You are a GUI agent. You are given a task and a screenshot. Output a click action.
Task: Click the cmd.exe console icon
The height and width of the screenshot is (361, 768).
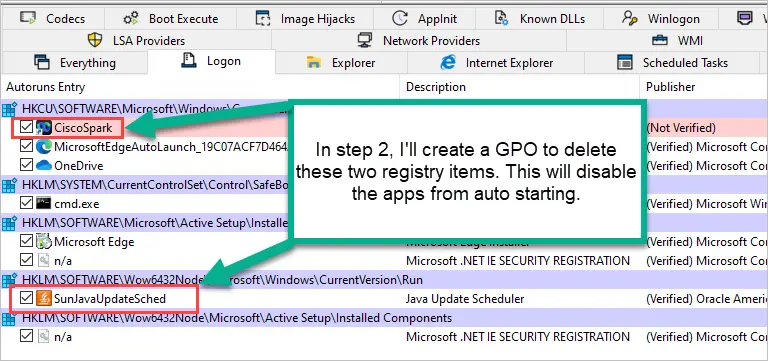click(44, 203)
